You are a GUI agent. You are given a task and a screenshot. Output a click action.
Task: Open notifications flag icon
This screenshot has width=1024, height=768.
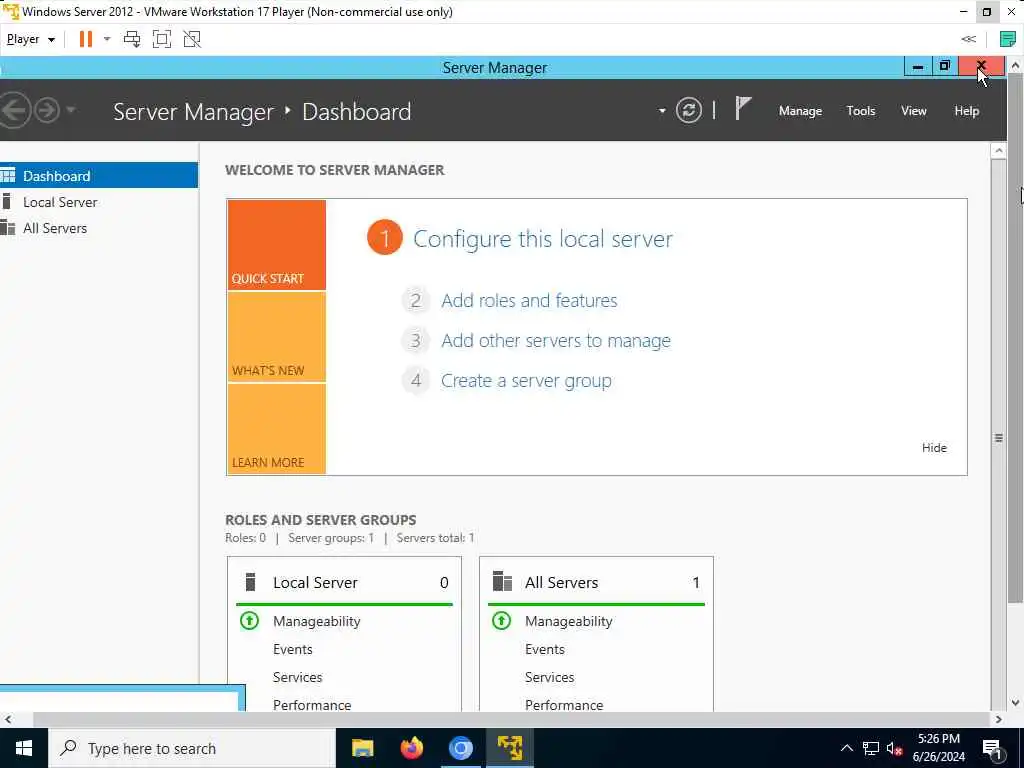coord(743,108)
